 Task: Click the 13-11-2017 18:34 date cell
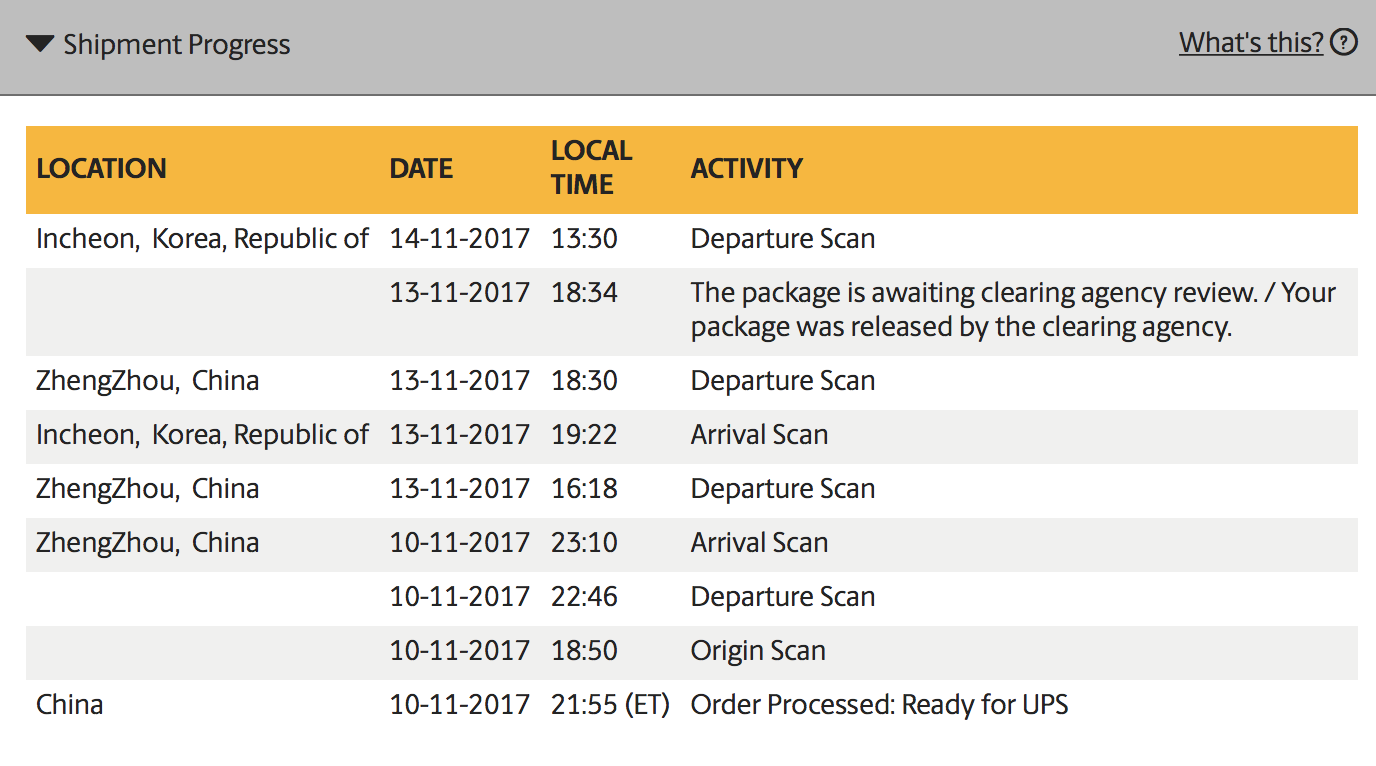(x=459, y=293)
